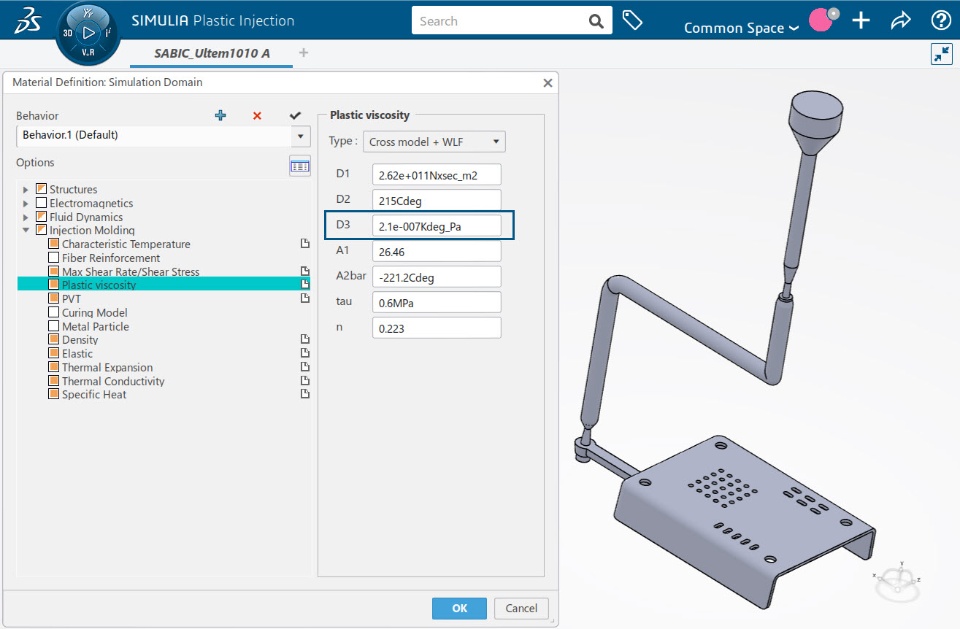Open the Help question mark icon
Screen dimensions: 960x629
(940, 20)
